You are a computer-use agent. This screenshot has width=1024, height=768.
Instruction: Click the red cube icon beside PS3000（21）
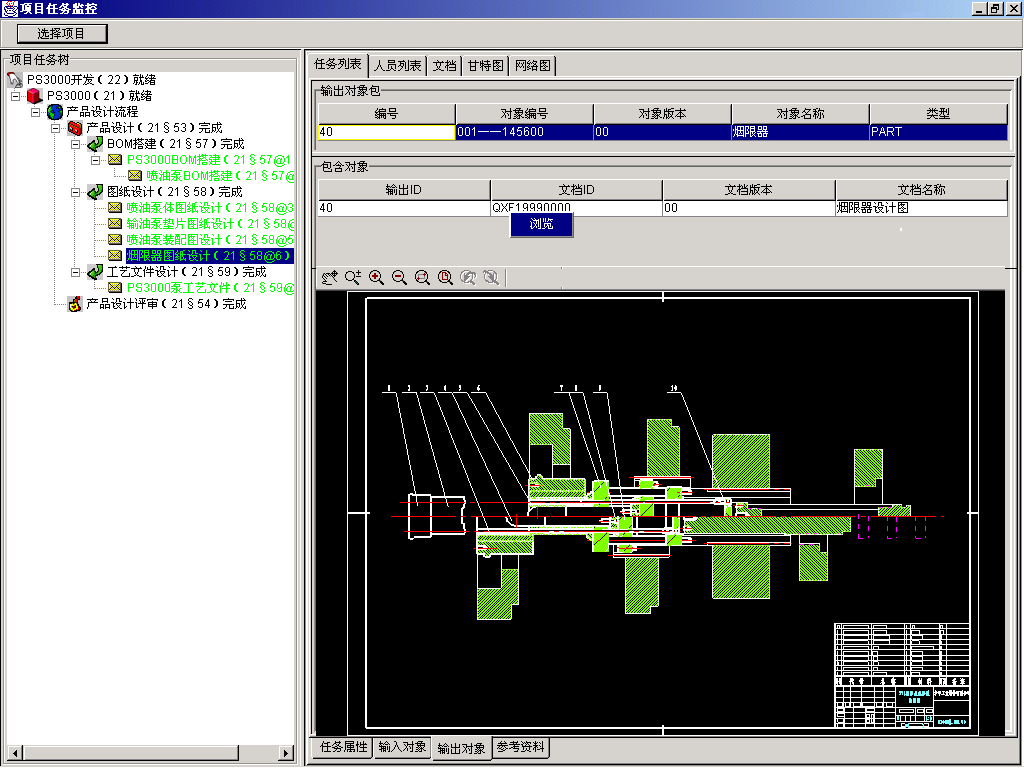point(35,96)
